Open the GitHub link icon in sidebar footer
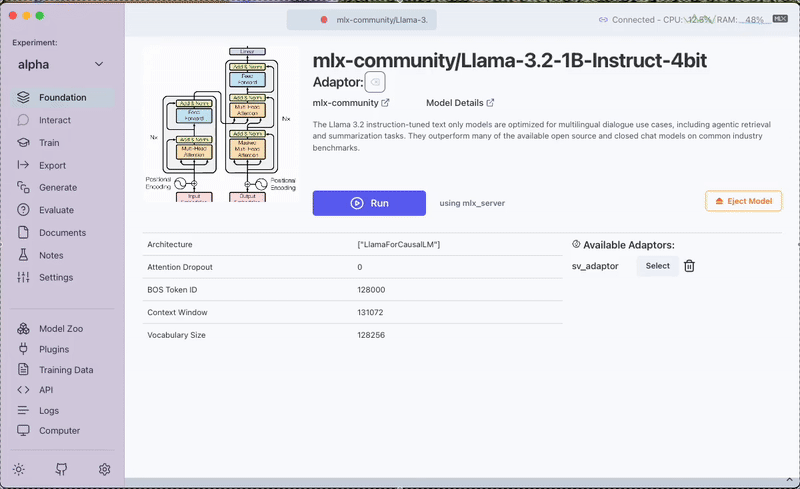Image resolution: width=800 pixels, height=489 pixels. pos(62,469)
